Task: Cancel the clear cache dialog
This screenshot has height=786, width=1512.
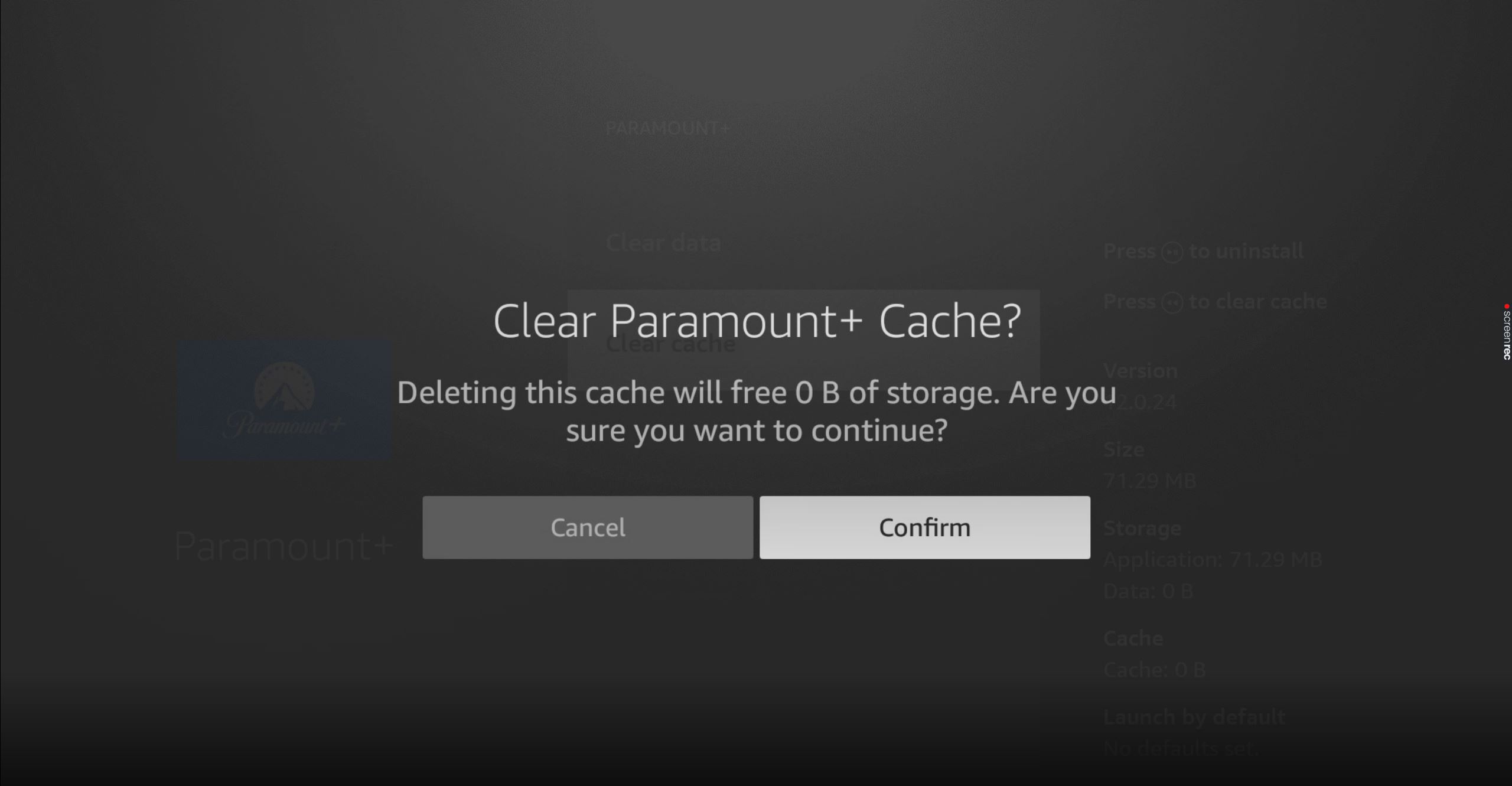Action: pos(588,527)
